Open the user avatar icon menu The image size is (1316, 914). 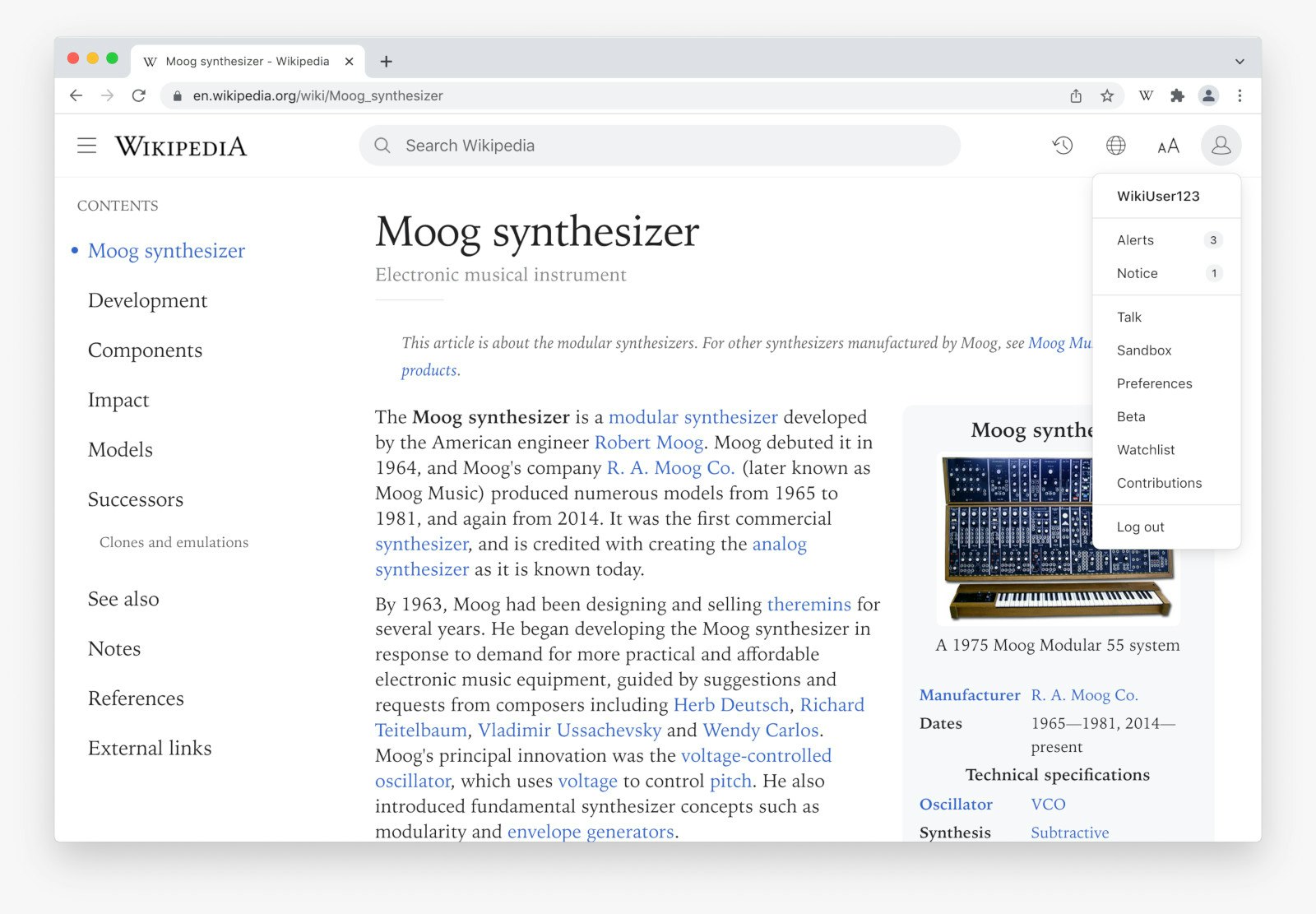coord(1221,146)
